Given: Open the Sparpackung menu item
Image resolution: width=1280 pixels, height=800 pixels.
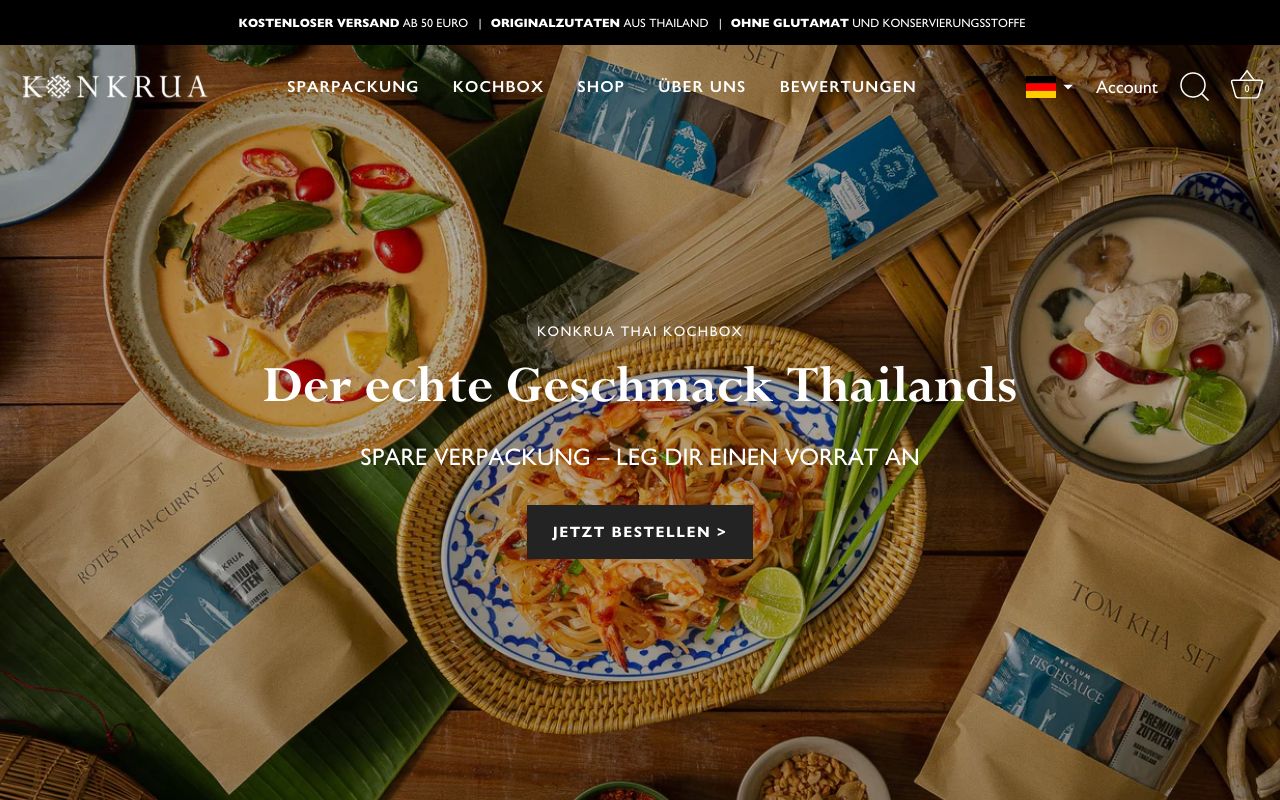Looking at the screenshot, I should 353,87.
